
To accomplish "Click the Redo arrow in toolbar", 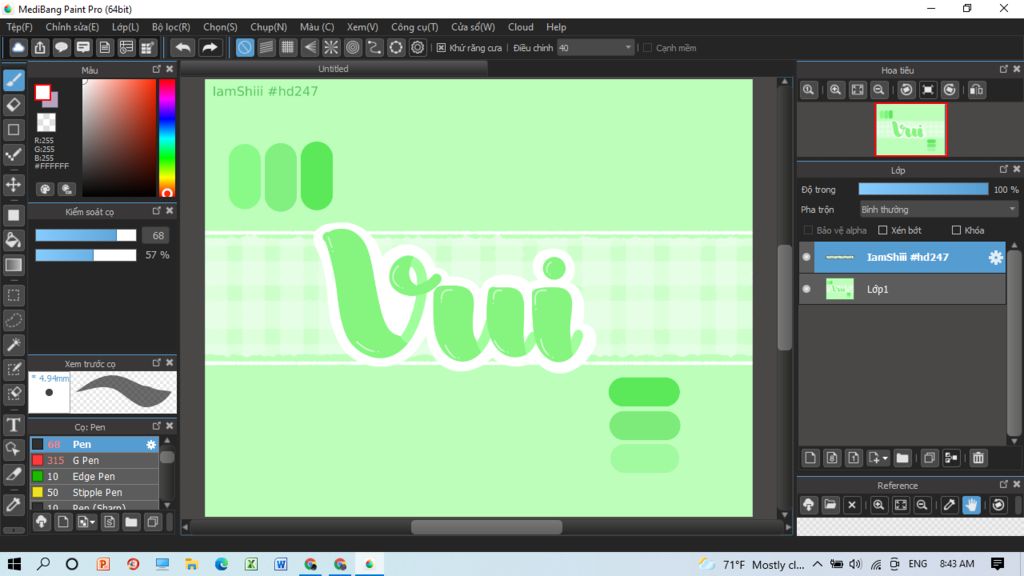I will [210, 48].
